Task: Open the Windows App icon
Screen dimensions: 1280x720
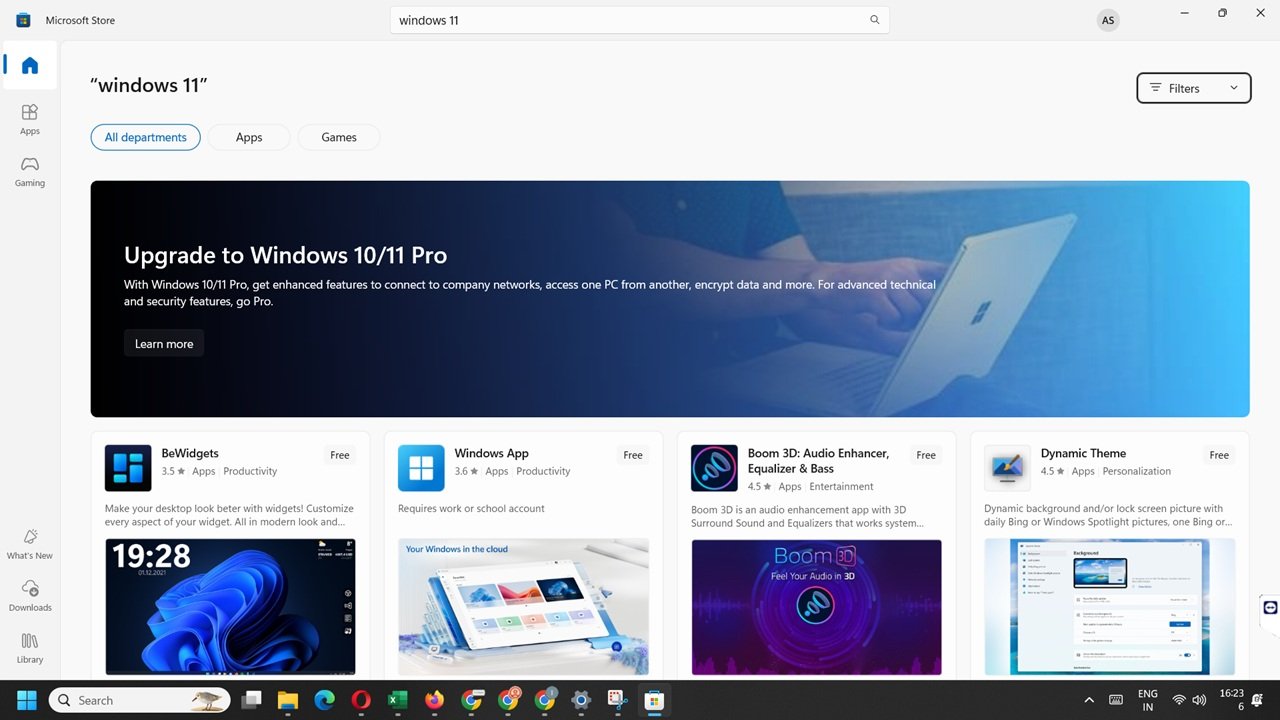Action: click(421, 468)
